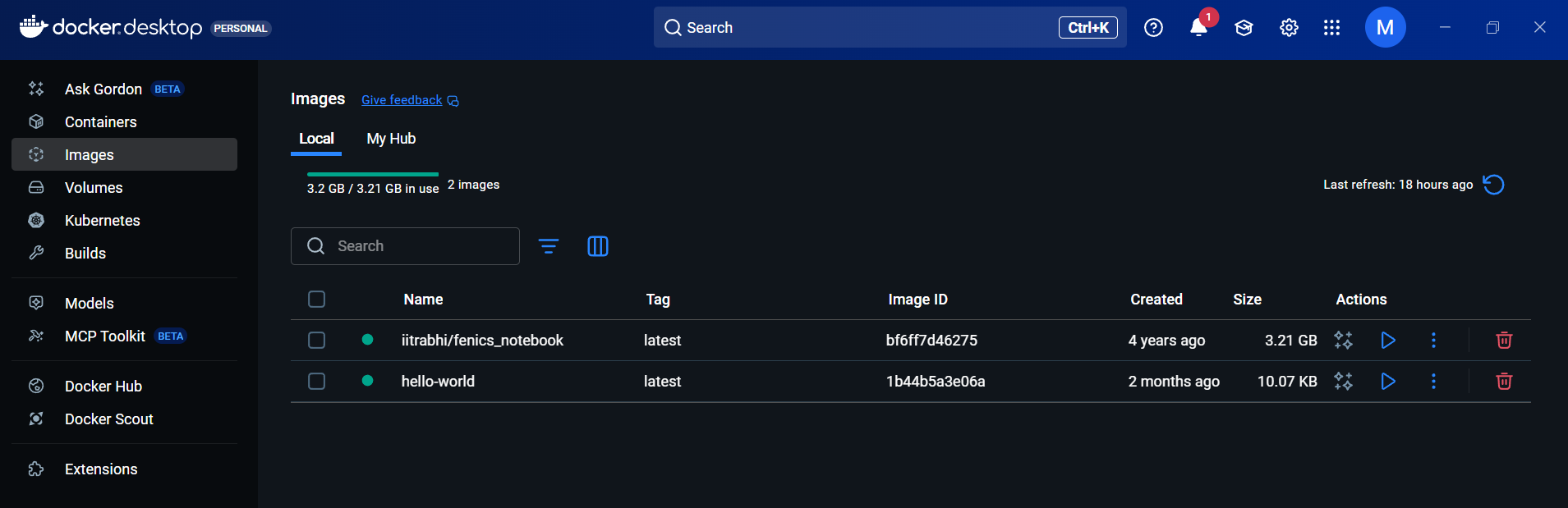Click the Give feedback link
The height and width of the screenshot is (508, 1568).
[402, 100]
